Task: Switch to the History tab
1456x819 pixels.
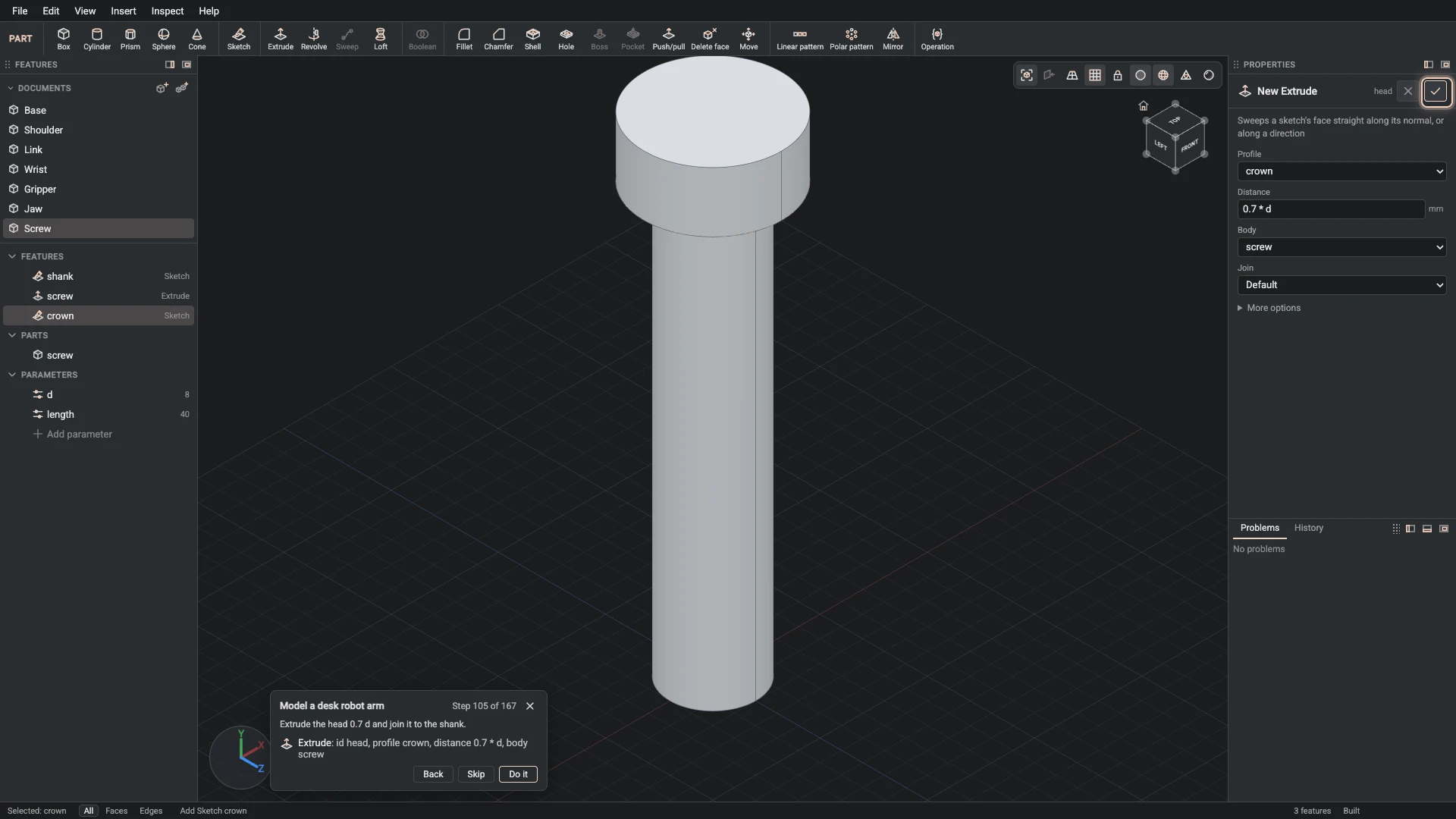Action: coord(1308,528)
